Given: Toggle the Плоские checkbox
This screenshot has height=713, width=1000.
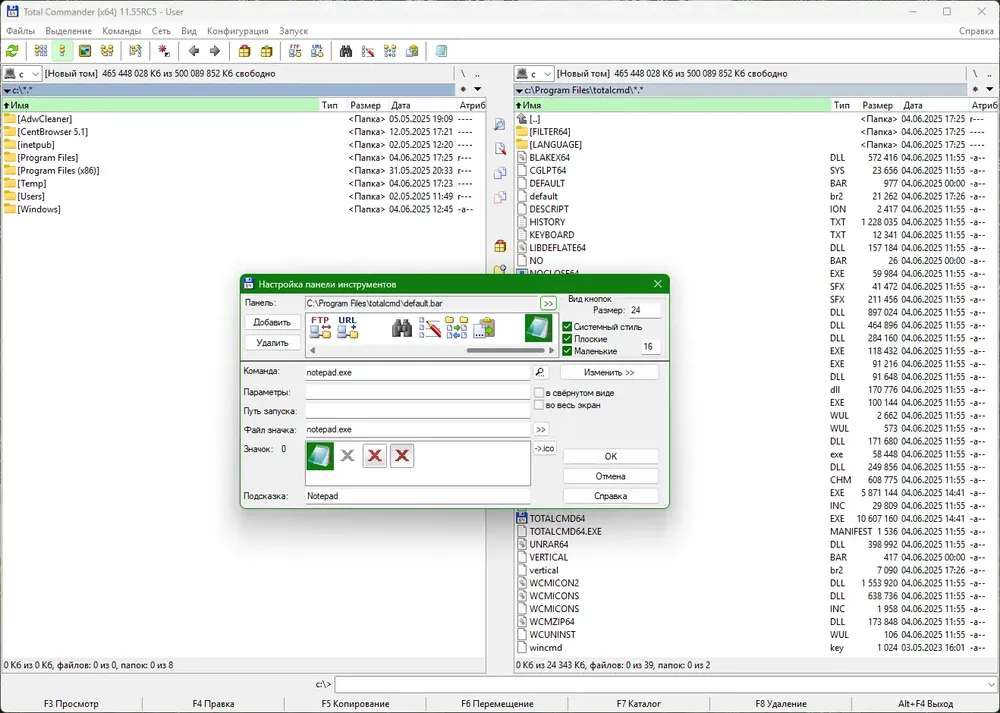Looking at the screenshot, I should click(x=567, y=339).
